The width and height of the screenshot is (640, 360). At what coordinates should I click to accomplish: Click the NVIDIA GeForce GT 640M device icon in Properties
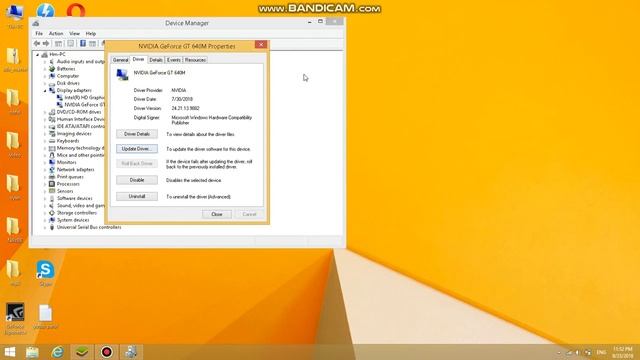(122, 75)
